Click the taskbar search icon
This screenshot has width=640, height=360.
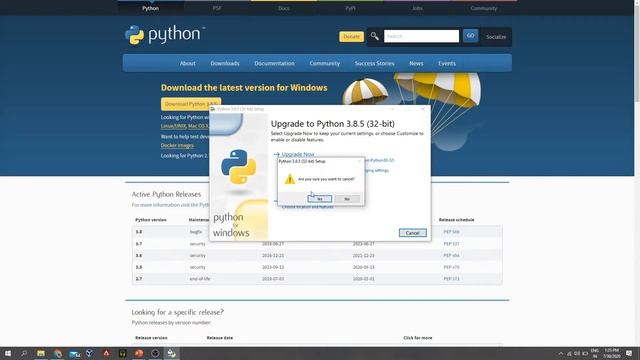[x=24, y=353]
